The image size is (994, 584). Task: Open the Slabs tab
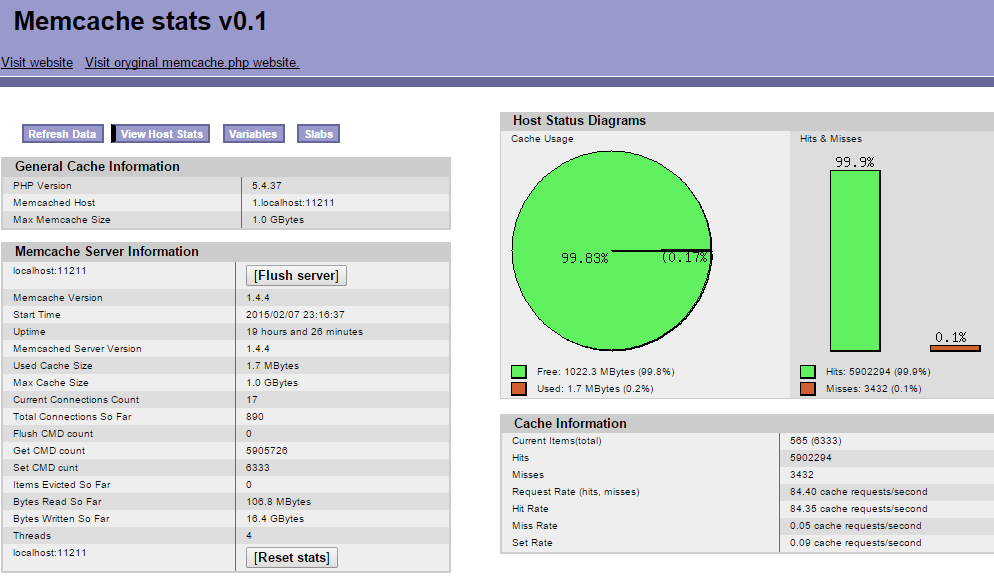[x=319, y=134]
